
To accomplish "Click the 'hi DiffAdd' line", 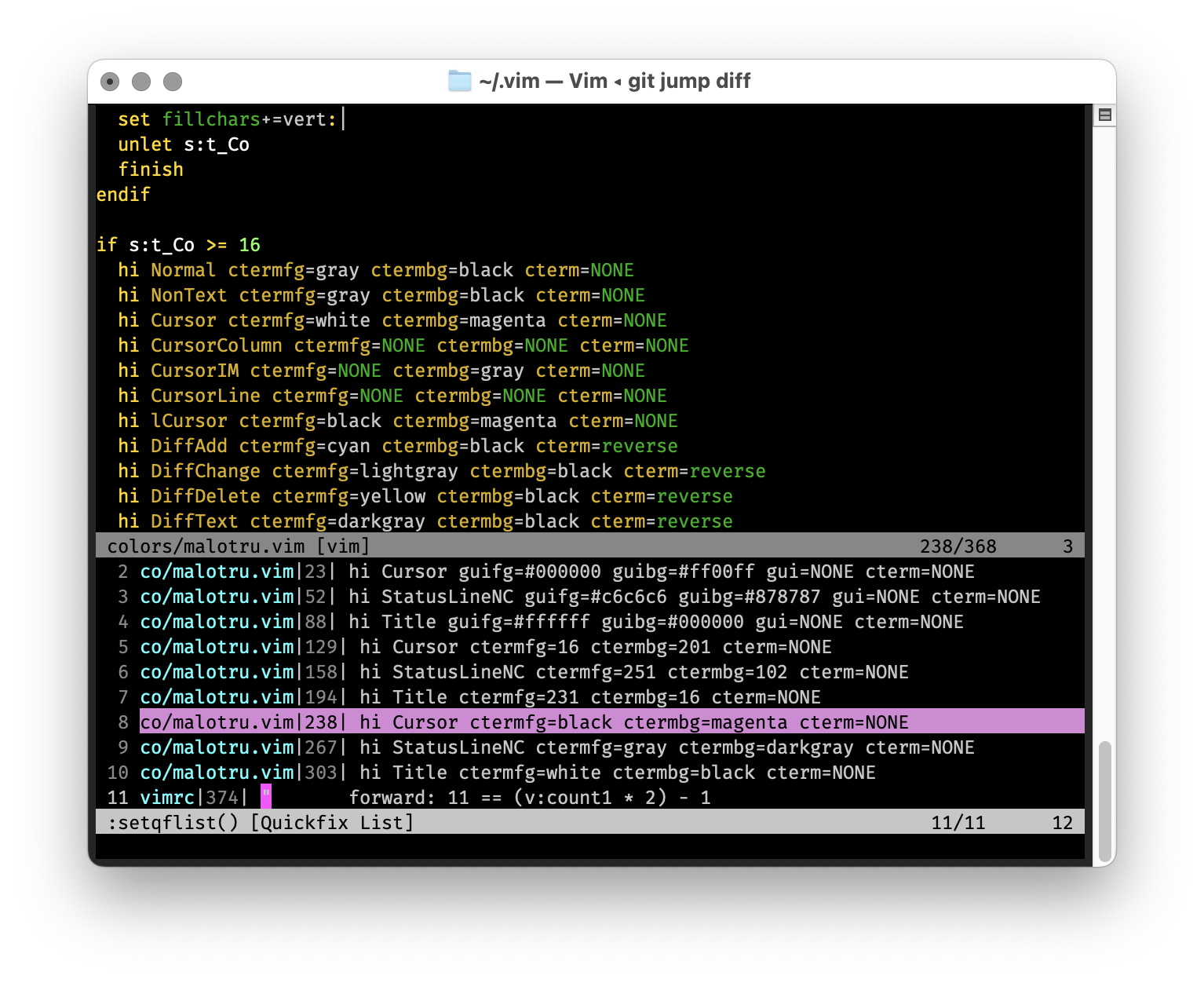I will click(x=398, y=446).
